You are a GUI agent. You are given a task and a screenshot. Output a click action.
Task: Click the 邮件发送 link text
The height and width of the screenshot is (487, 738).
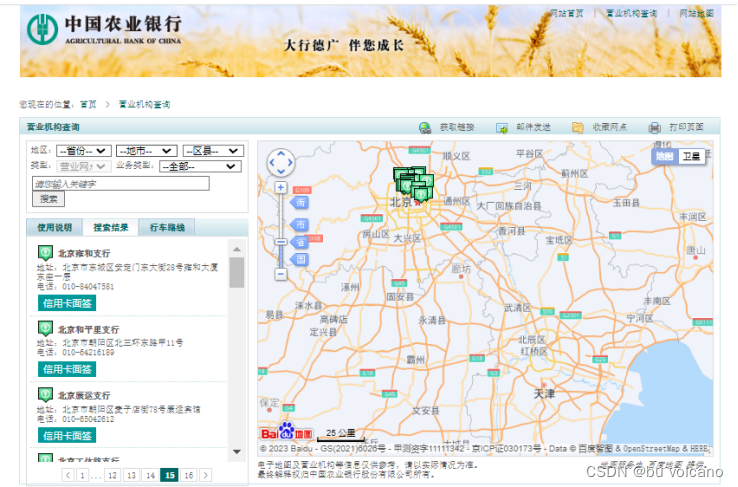coord(533,128)
